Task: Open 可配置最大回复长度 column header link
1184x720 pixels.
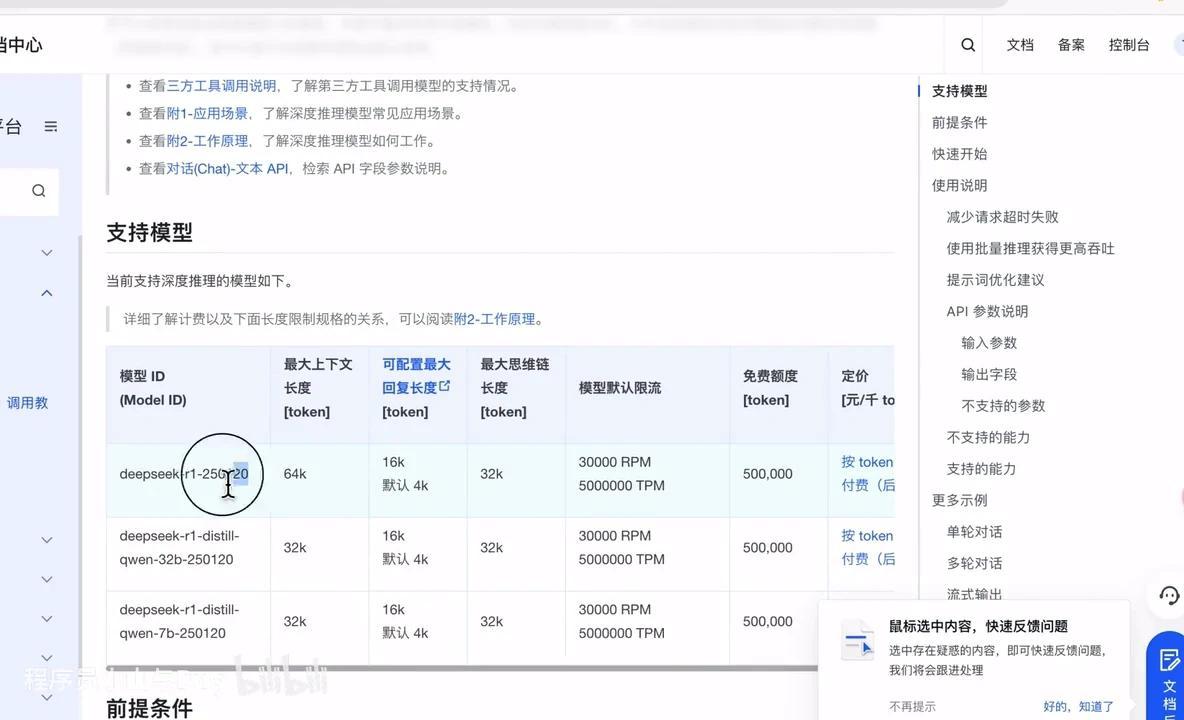Action: [416, 376]
